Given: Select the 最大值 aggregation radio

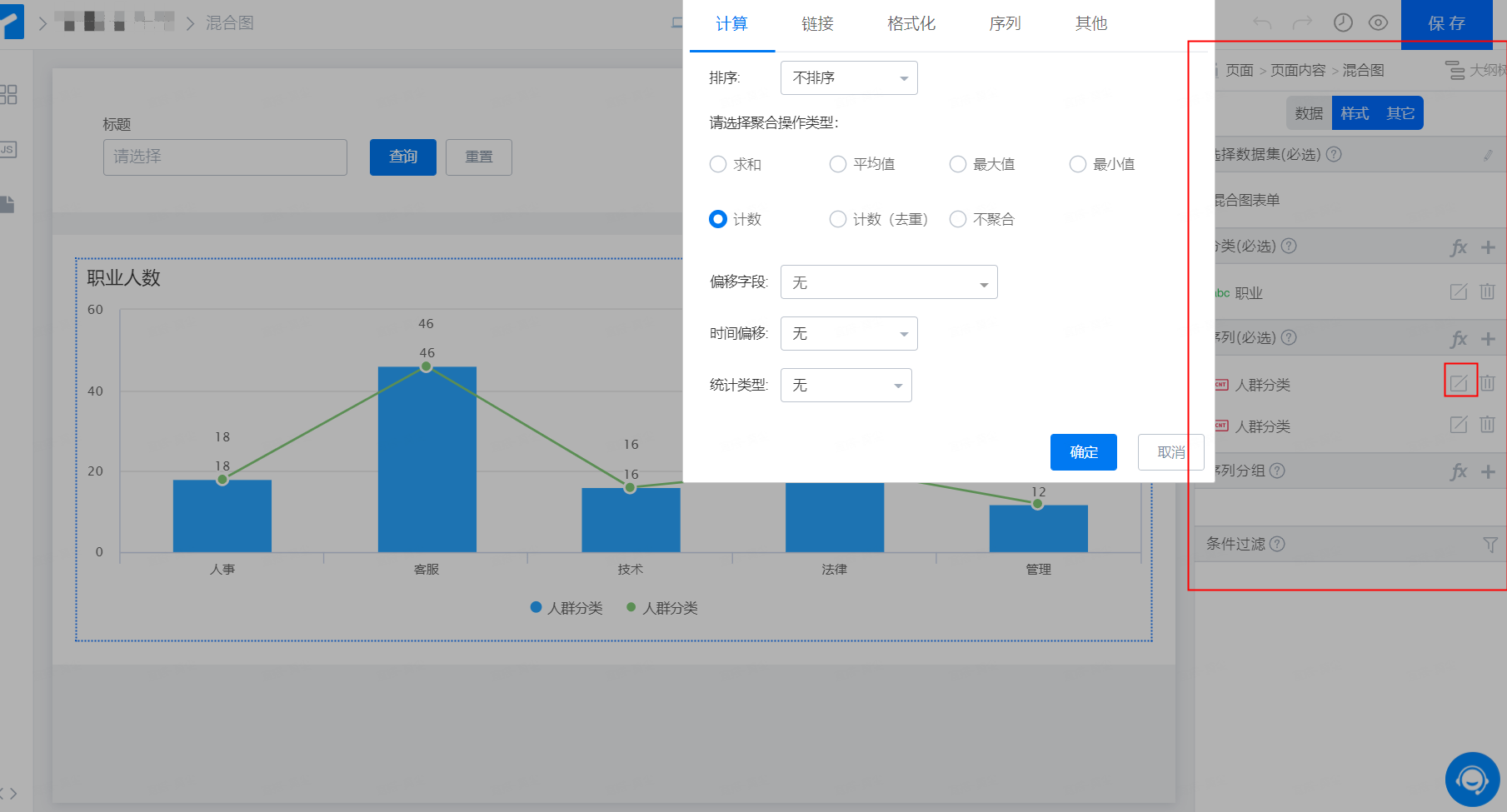Looking at the screenshot, I should [x=958, y=164].
